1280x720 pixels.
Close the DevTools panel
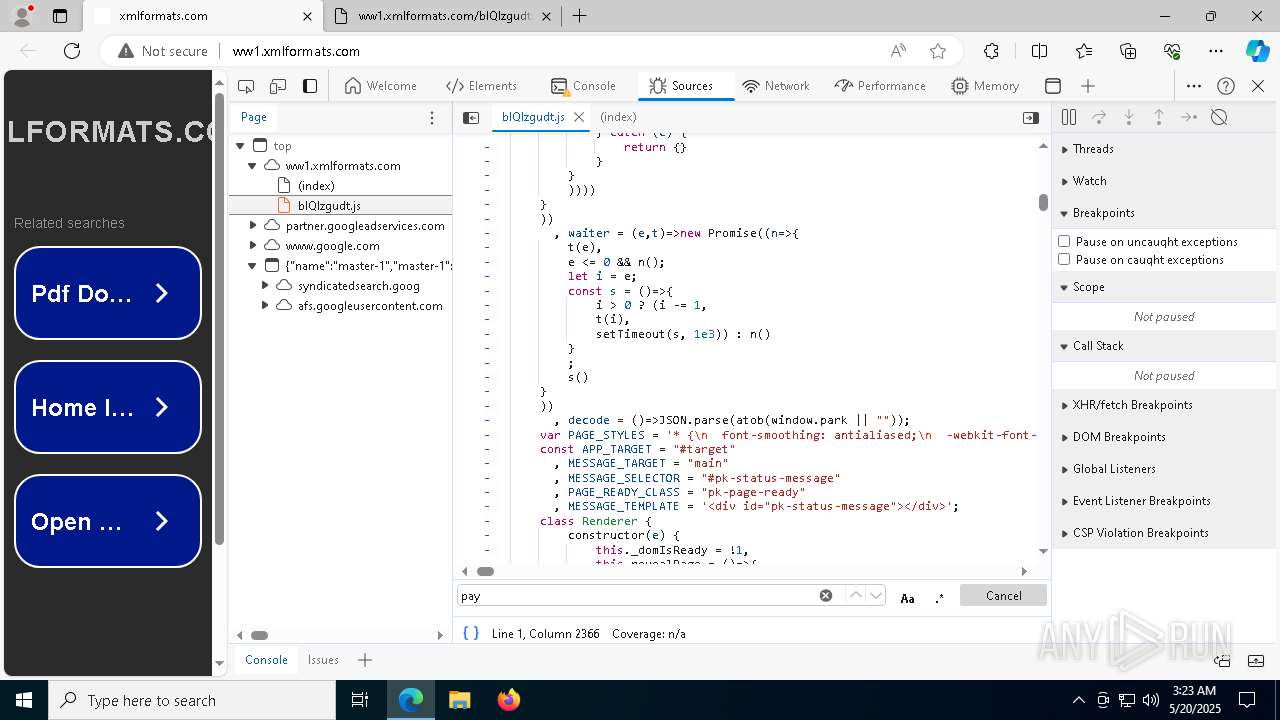pyautogui.click(x=1258, y=86)
